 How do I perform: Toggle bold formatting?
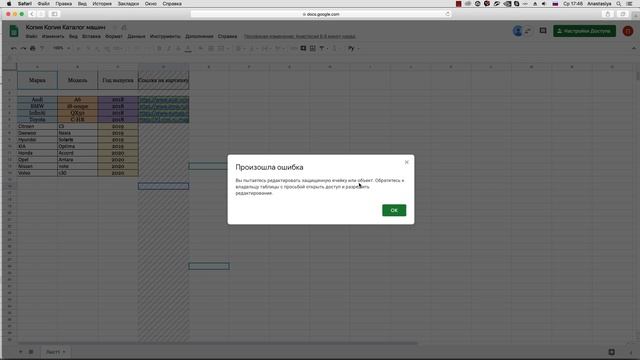tap(159, 48)
